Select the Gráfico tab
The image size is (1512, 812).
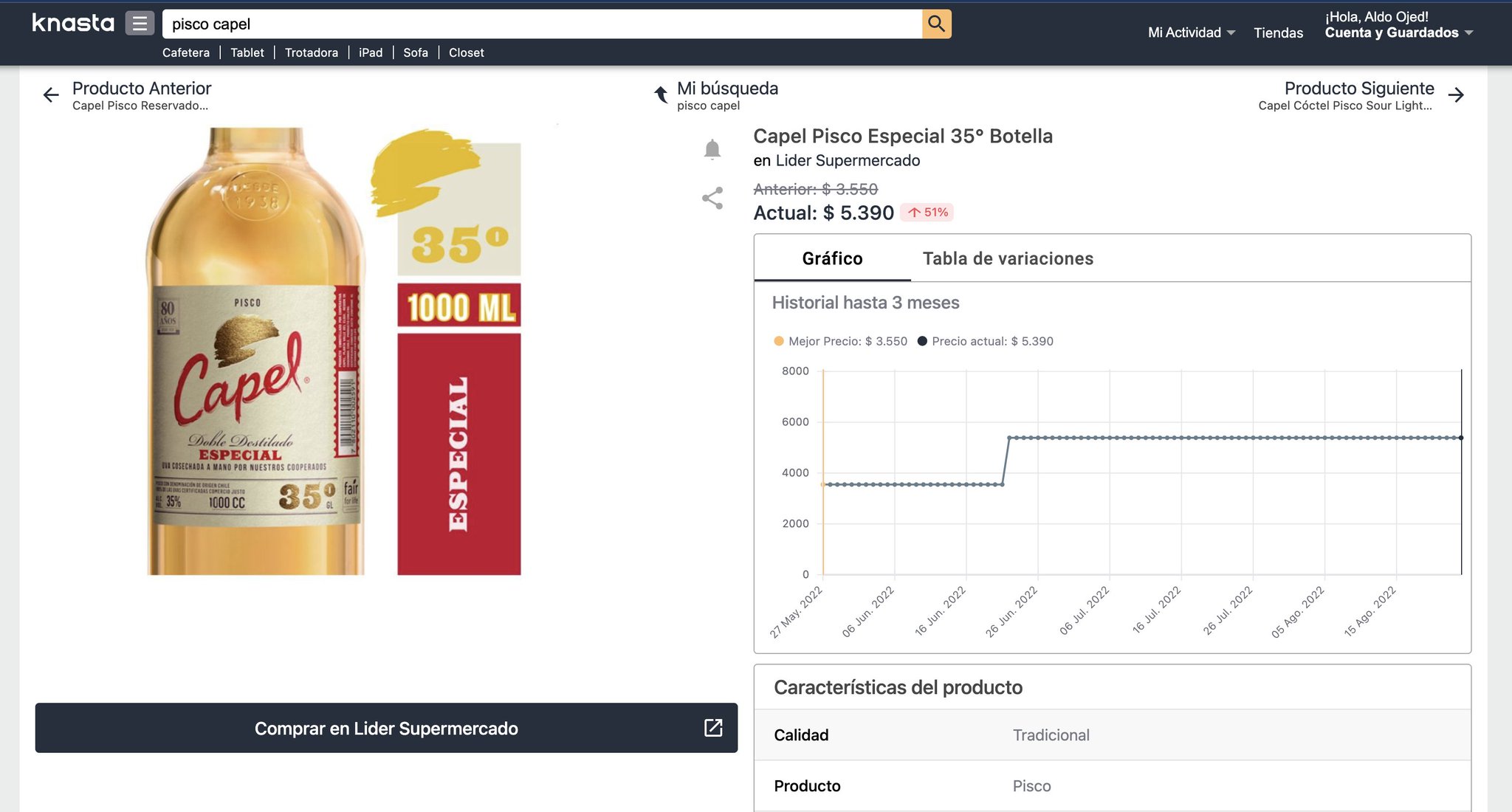click(832, 258)
